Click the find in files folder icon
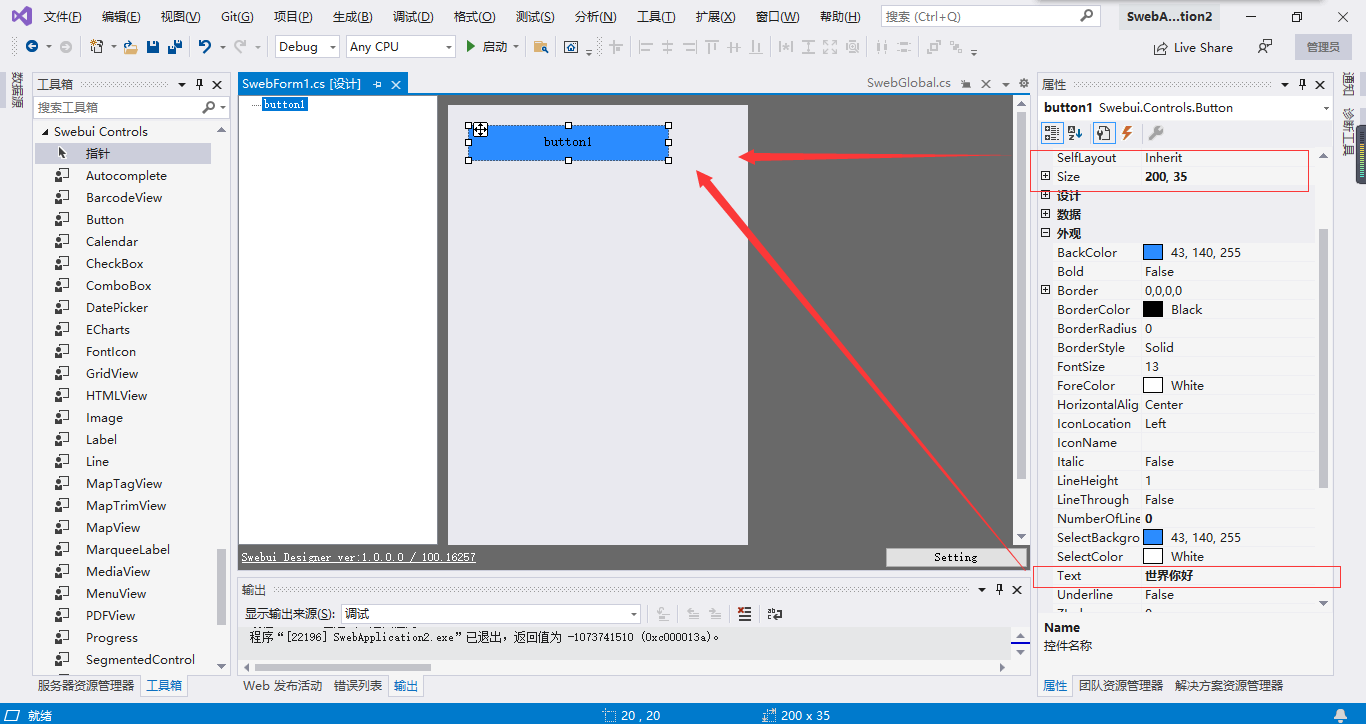The width and height of the screenshot is (1366, 724). (x=541, y=47)
